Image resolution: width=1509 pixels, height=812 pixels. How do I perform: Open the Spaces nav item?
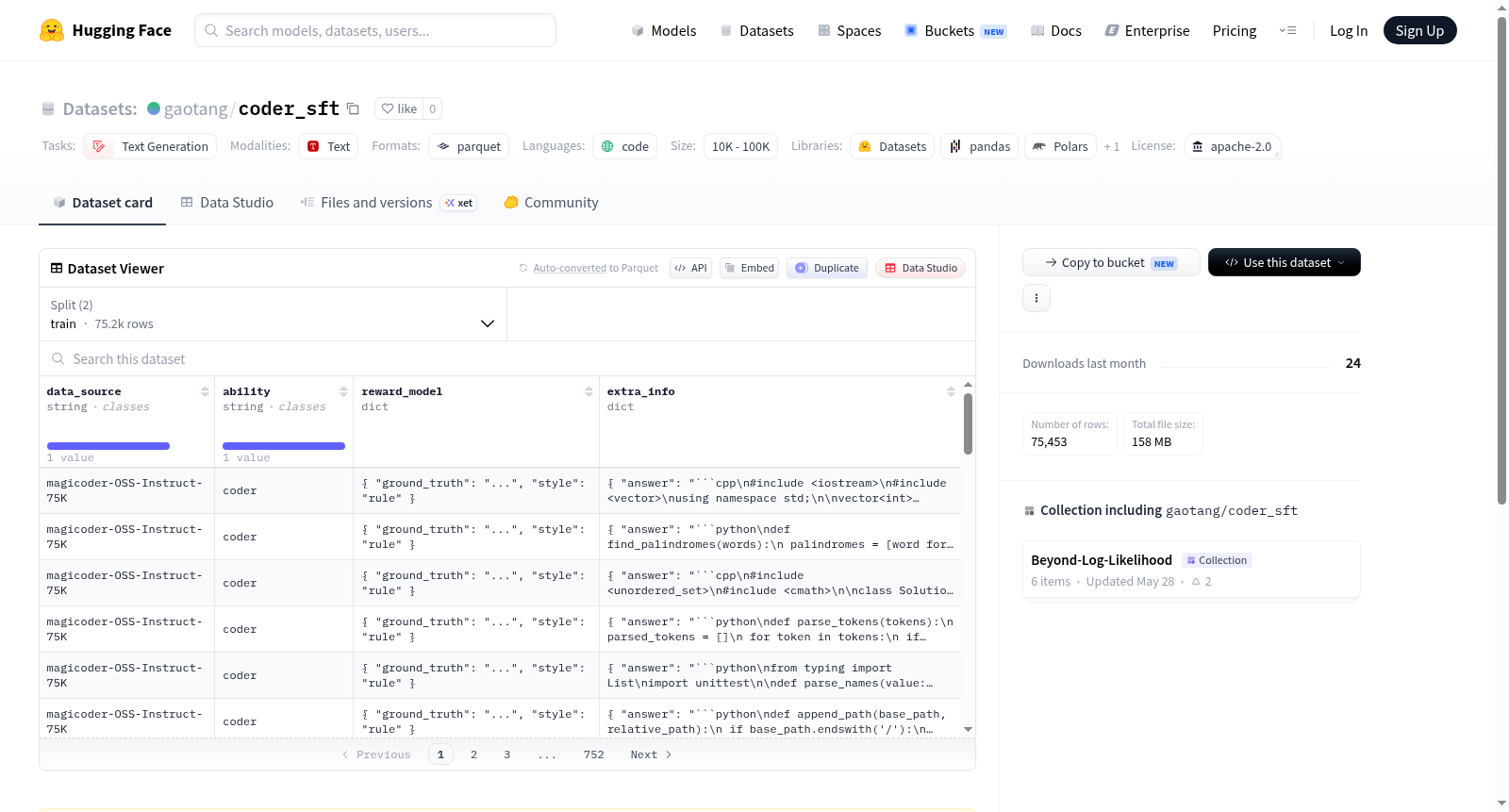(x=849, y=30)
